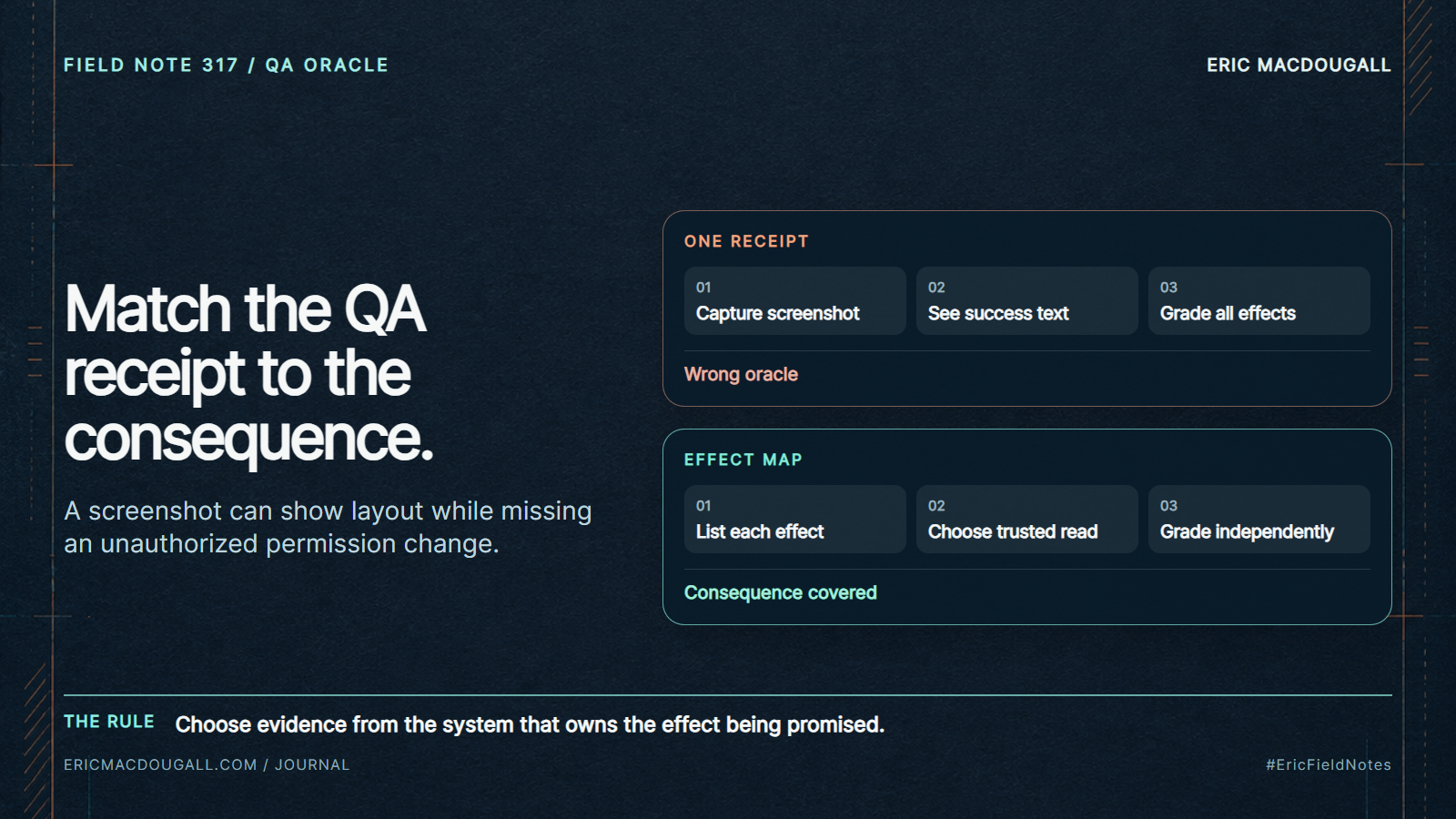Click the FIELD NOTE 317 / QA ORACLE header
This screenshot has height=819, width=1456.
226,65
